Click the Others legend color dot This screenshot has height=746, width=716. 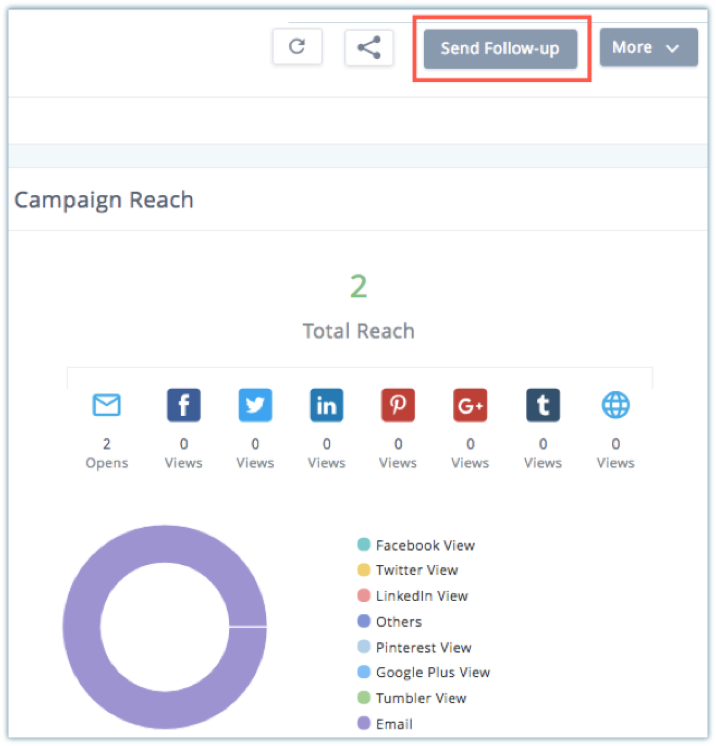tap(364, 622)
